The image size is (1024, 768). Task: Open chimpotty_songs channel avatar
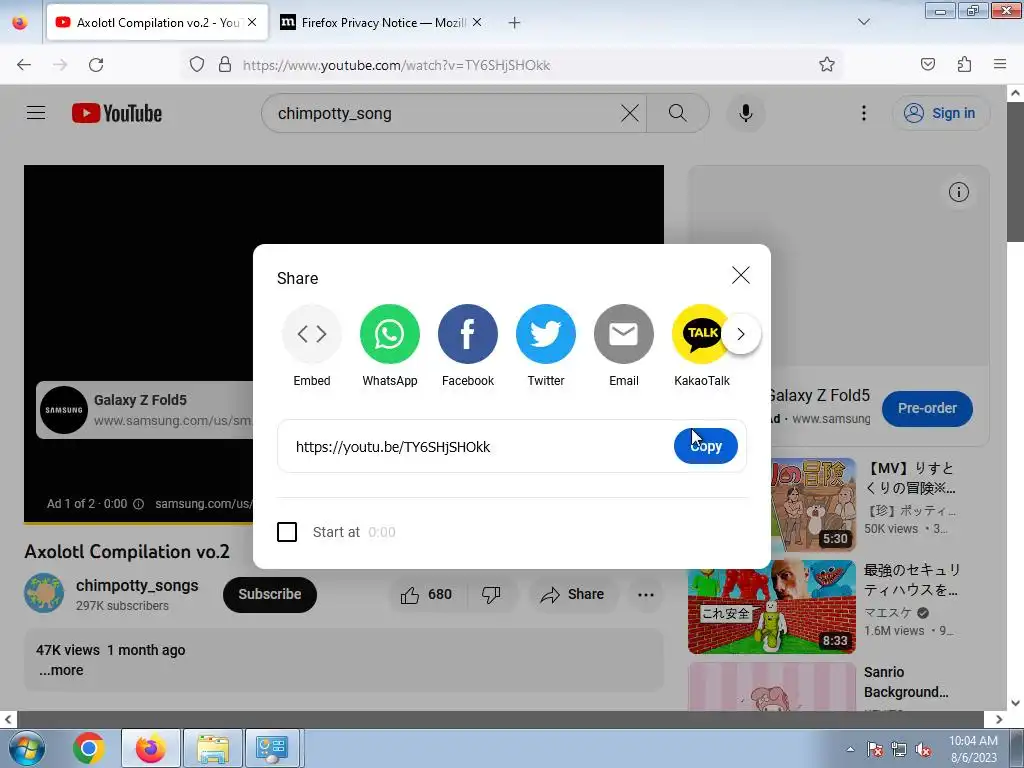coord(44,593)
